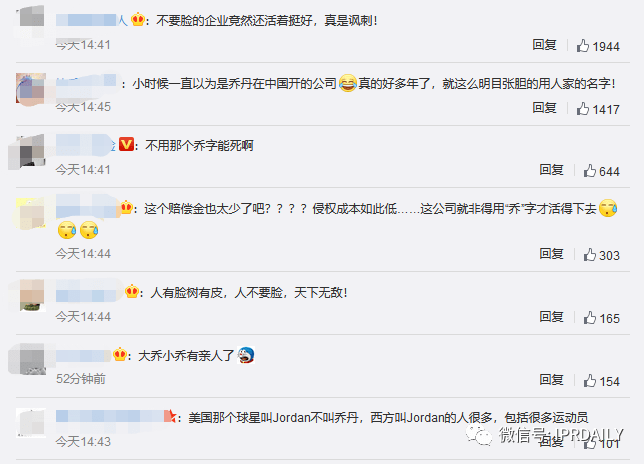Like the 人有脸树有皮 comment
644x464 pixels.
589,317
